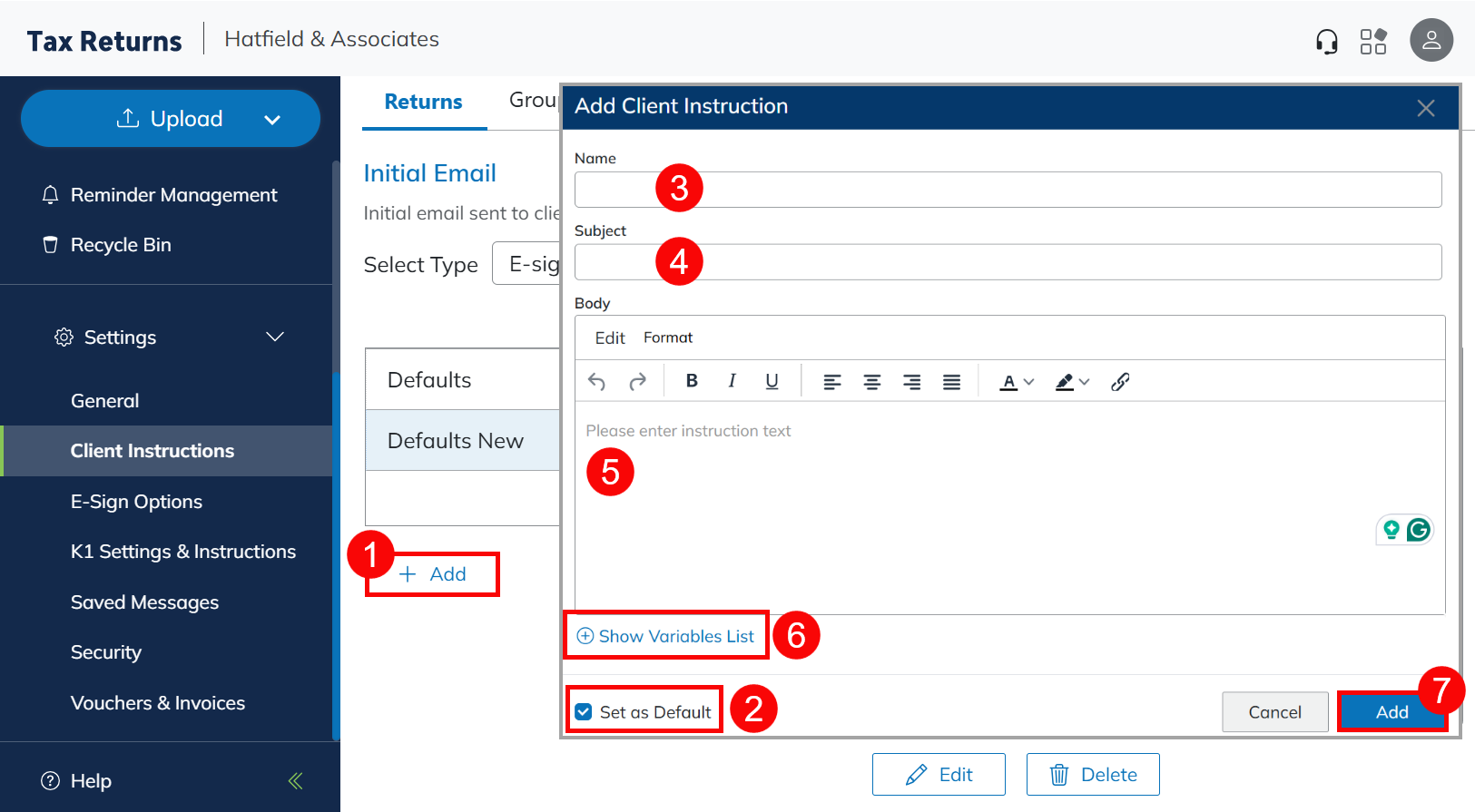Collapse the Settings section chevron
Image resolution: width=1475 pixels, height=812 pixels.
275,338
